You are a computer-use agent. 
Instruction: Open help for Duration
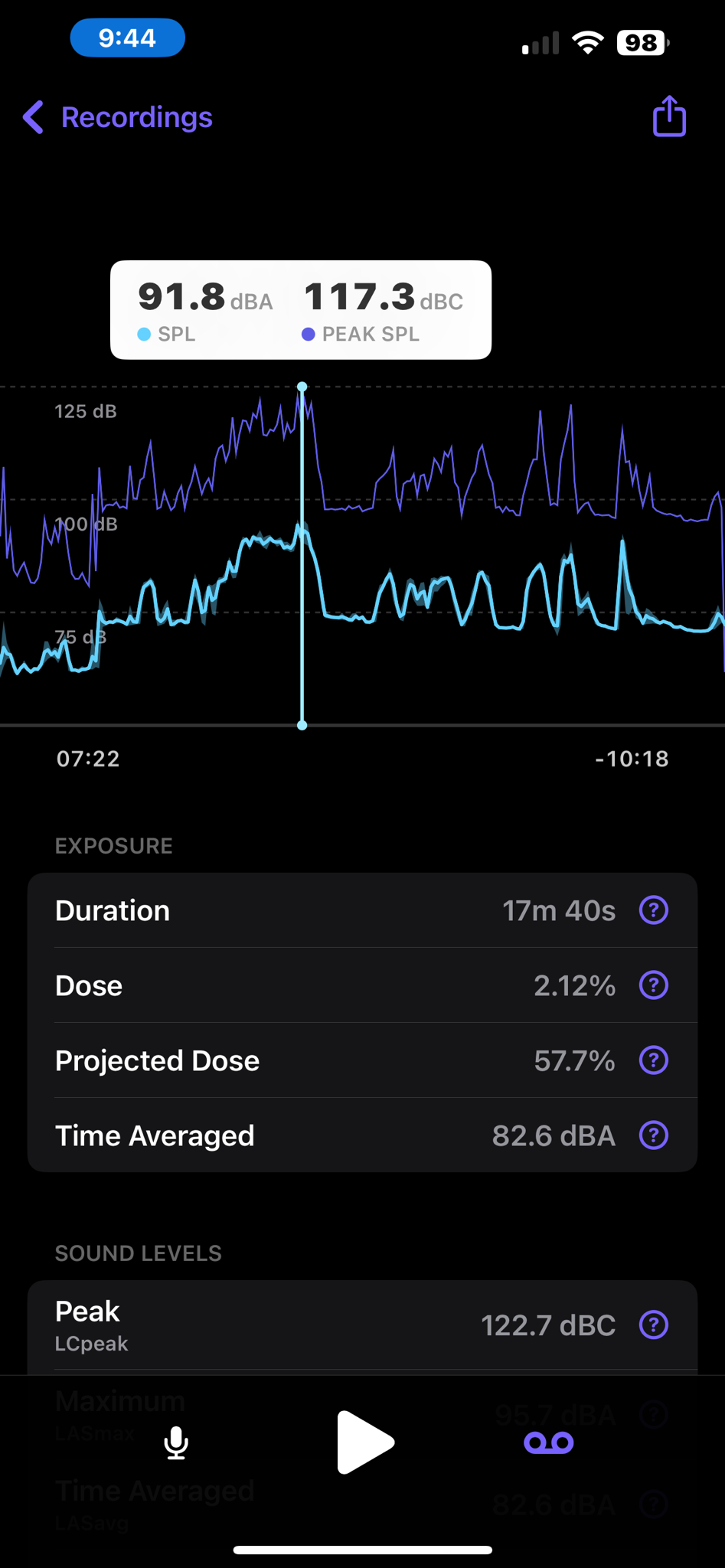pos(654,910)
